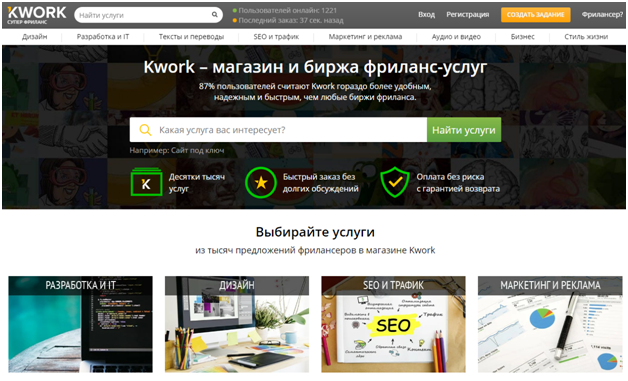Viewport: 628px width, 381px height.
Task: Open the 'РАЗРАБОТКА И IT' category card
Action: [x=81, y=324]
